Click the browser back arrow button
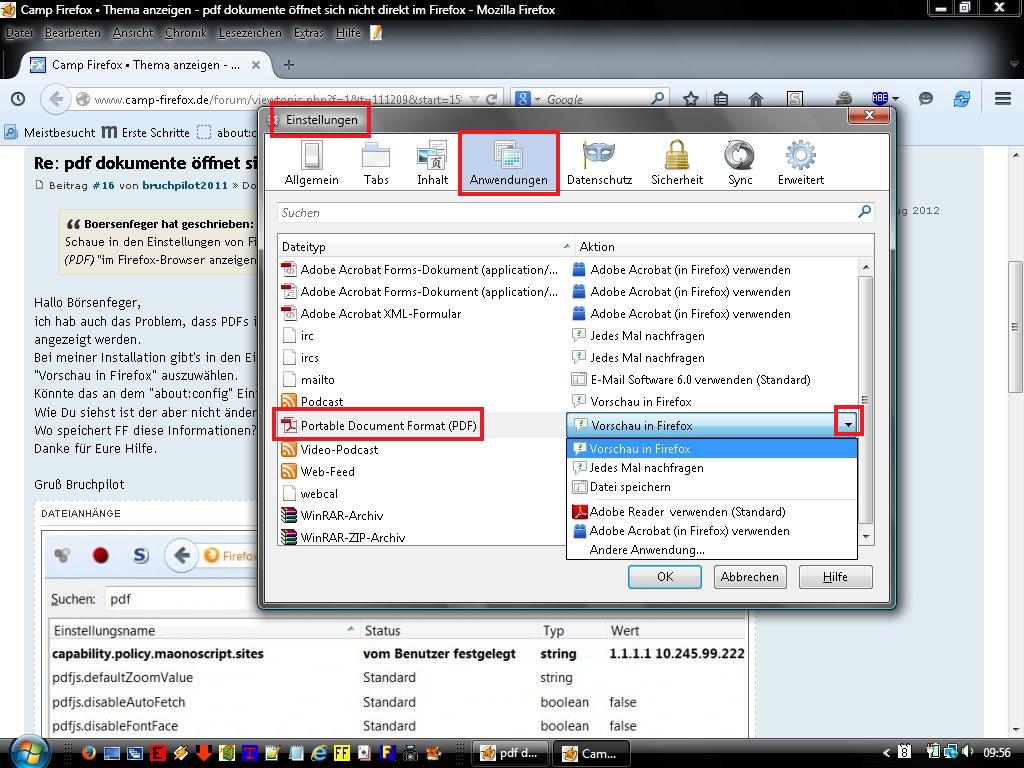This screenshot has width=1024, height=768. [56, 99]
